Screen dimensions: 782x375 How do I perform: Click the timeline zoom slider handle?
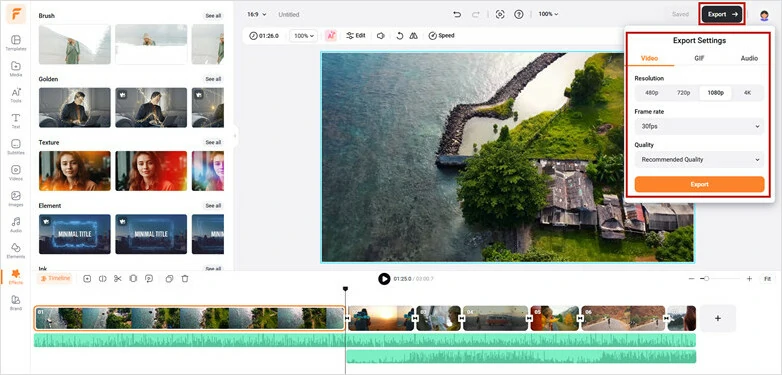[x=706, y=279]
